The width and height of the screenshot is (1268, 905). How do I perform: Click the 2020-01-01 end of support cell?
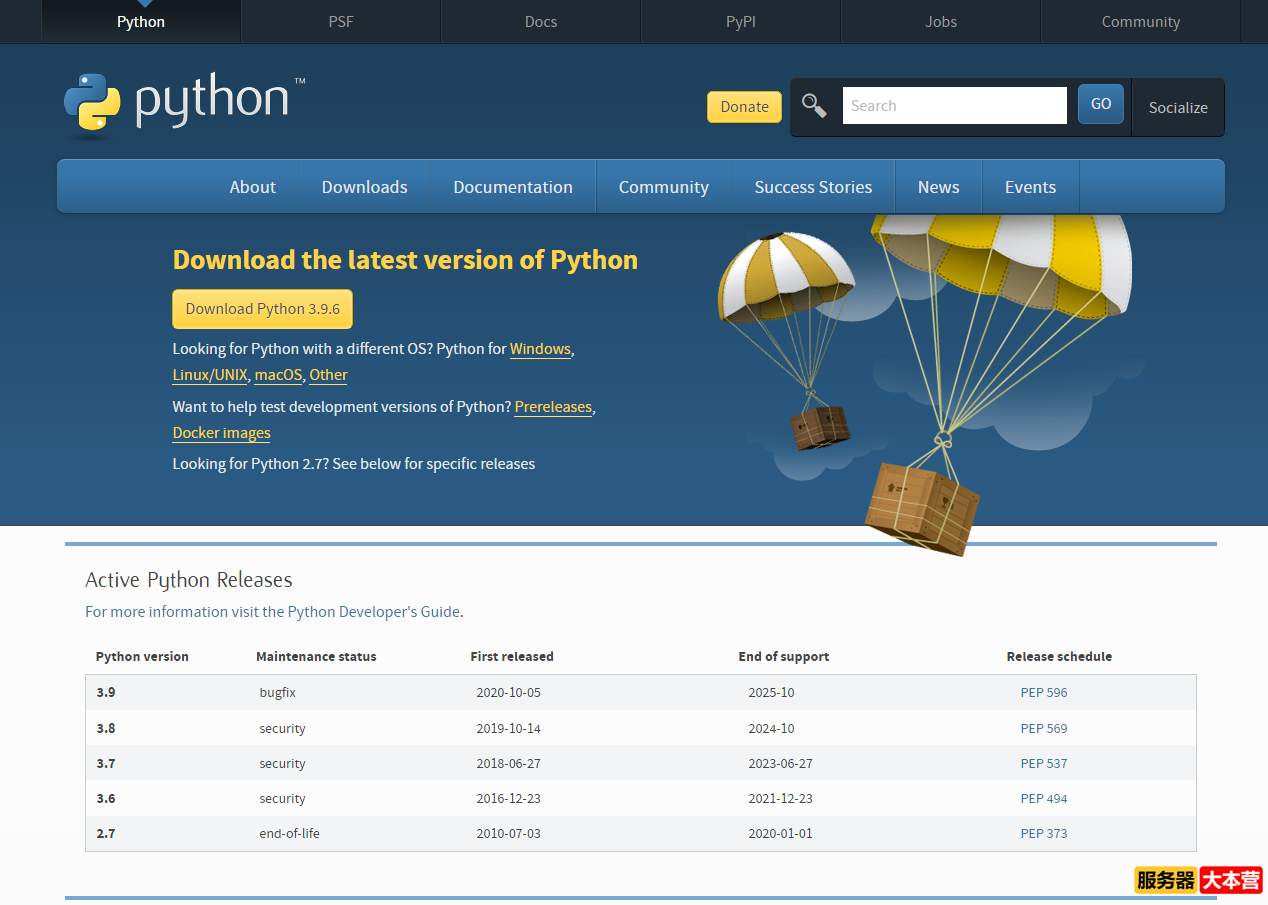(780, 833)
